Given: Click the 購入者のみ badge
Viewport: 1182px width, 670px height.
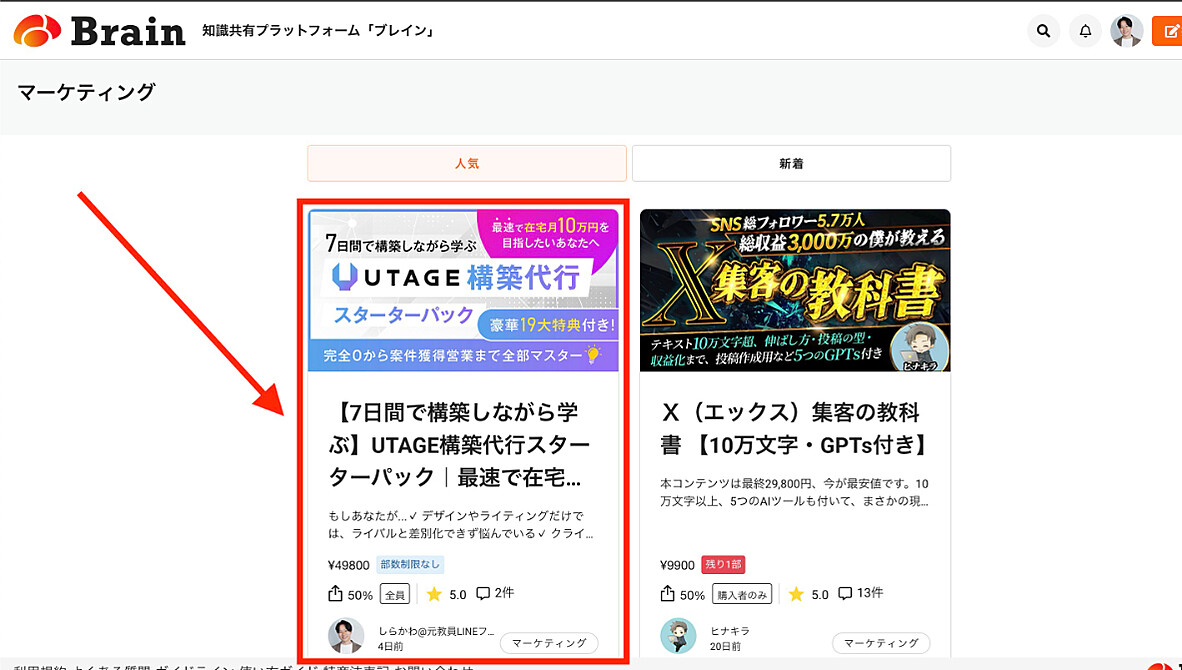Looking at the screenshot, I should coord(743,595).
